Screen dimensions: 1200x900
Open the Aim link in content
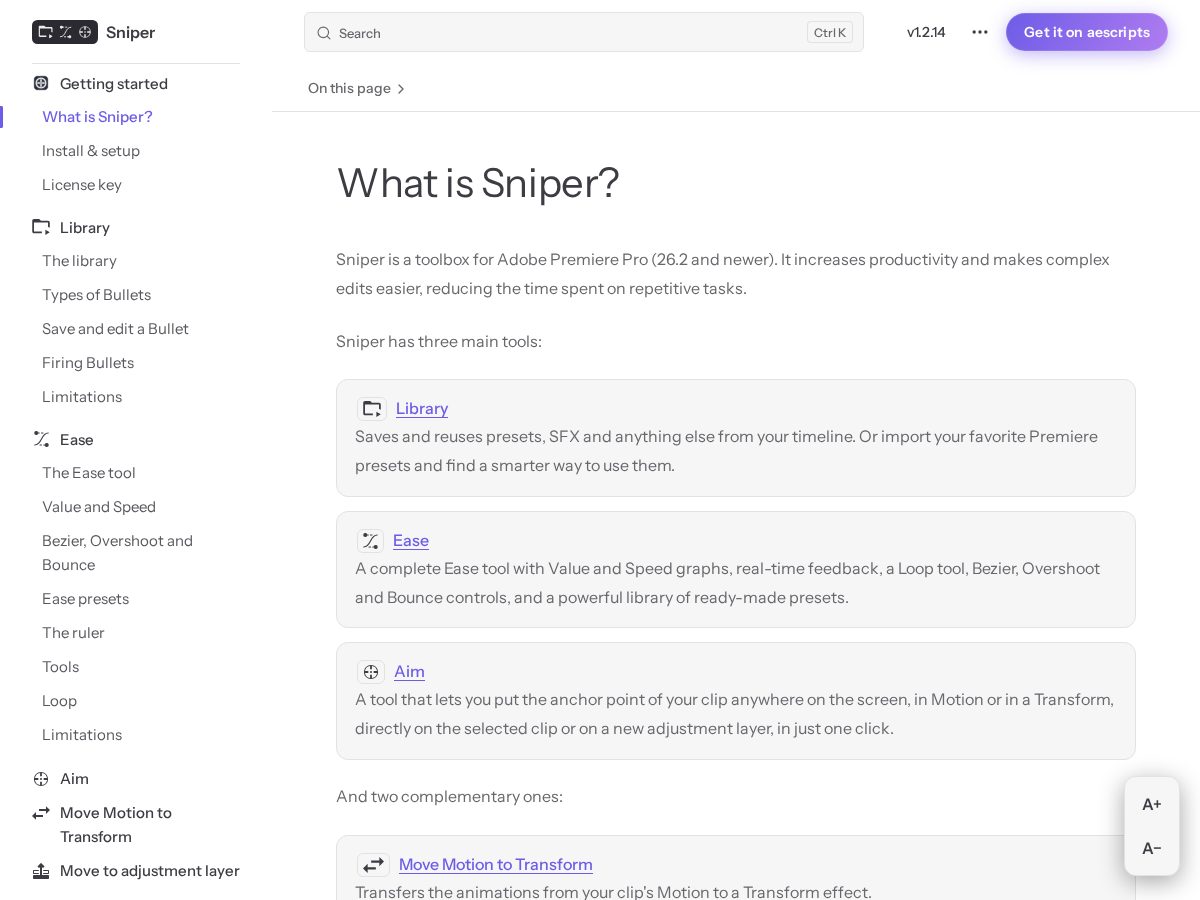click(x=409, y=671)
